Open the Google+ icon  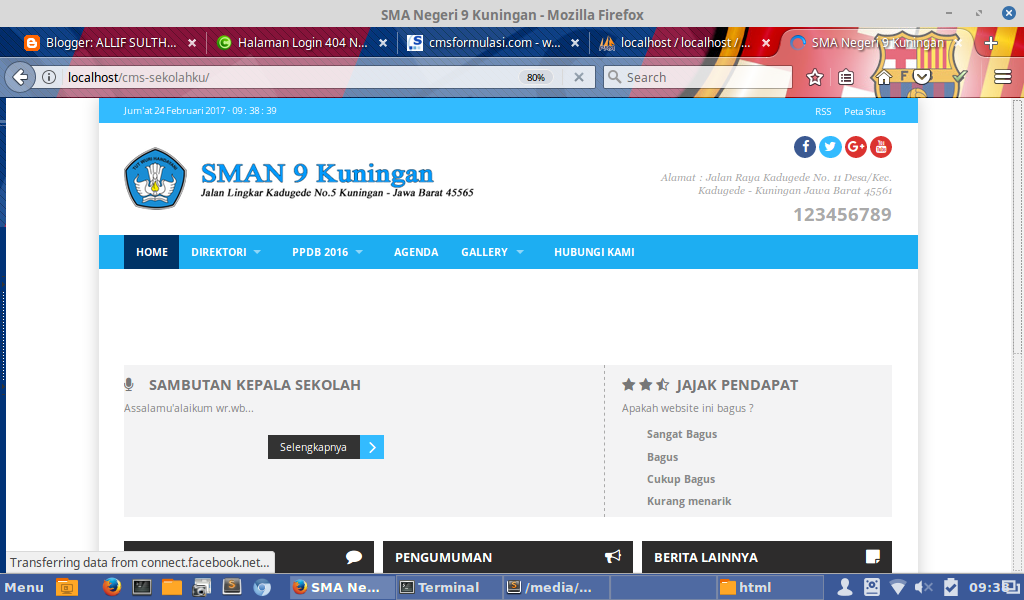point(855,146)
